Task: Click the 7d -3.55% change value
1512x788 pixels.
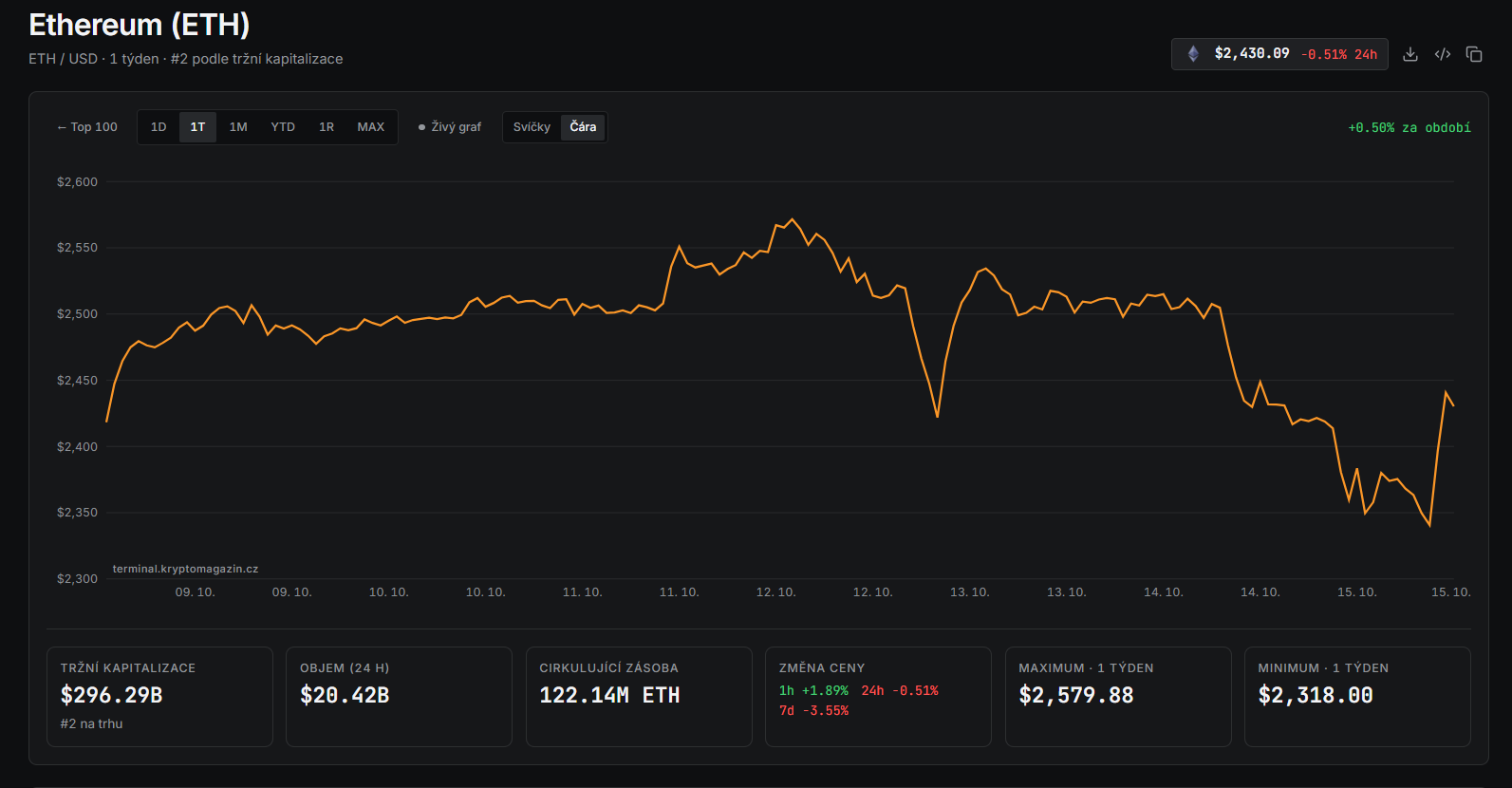Action: pos(813,710)
